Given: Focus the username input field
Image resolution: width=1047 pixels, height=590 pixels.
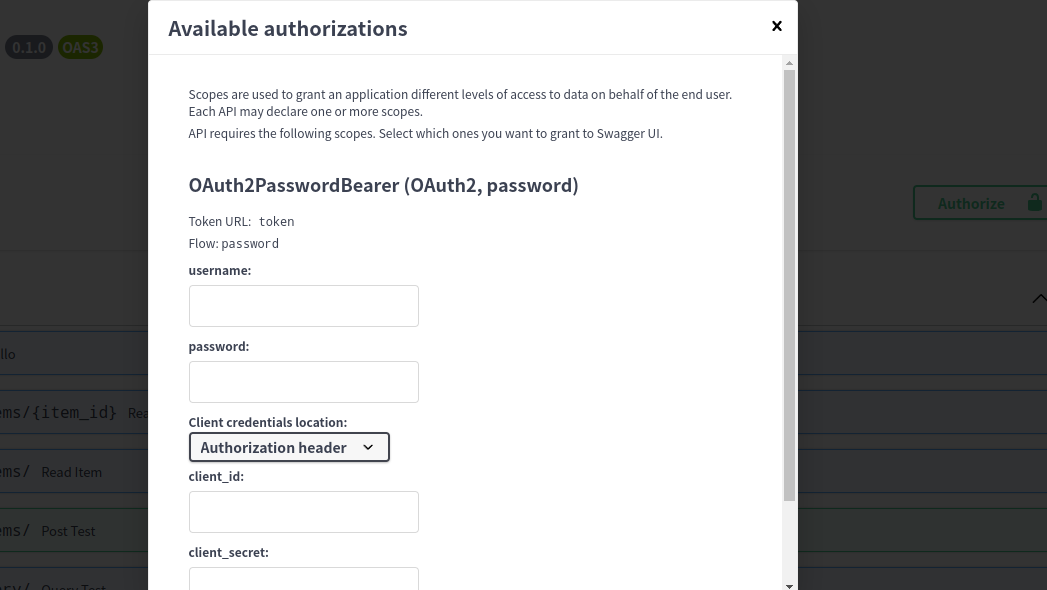Looking at the screenshot, I should (x=303, y=306).
